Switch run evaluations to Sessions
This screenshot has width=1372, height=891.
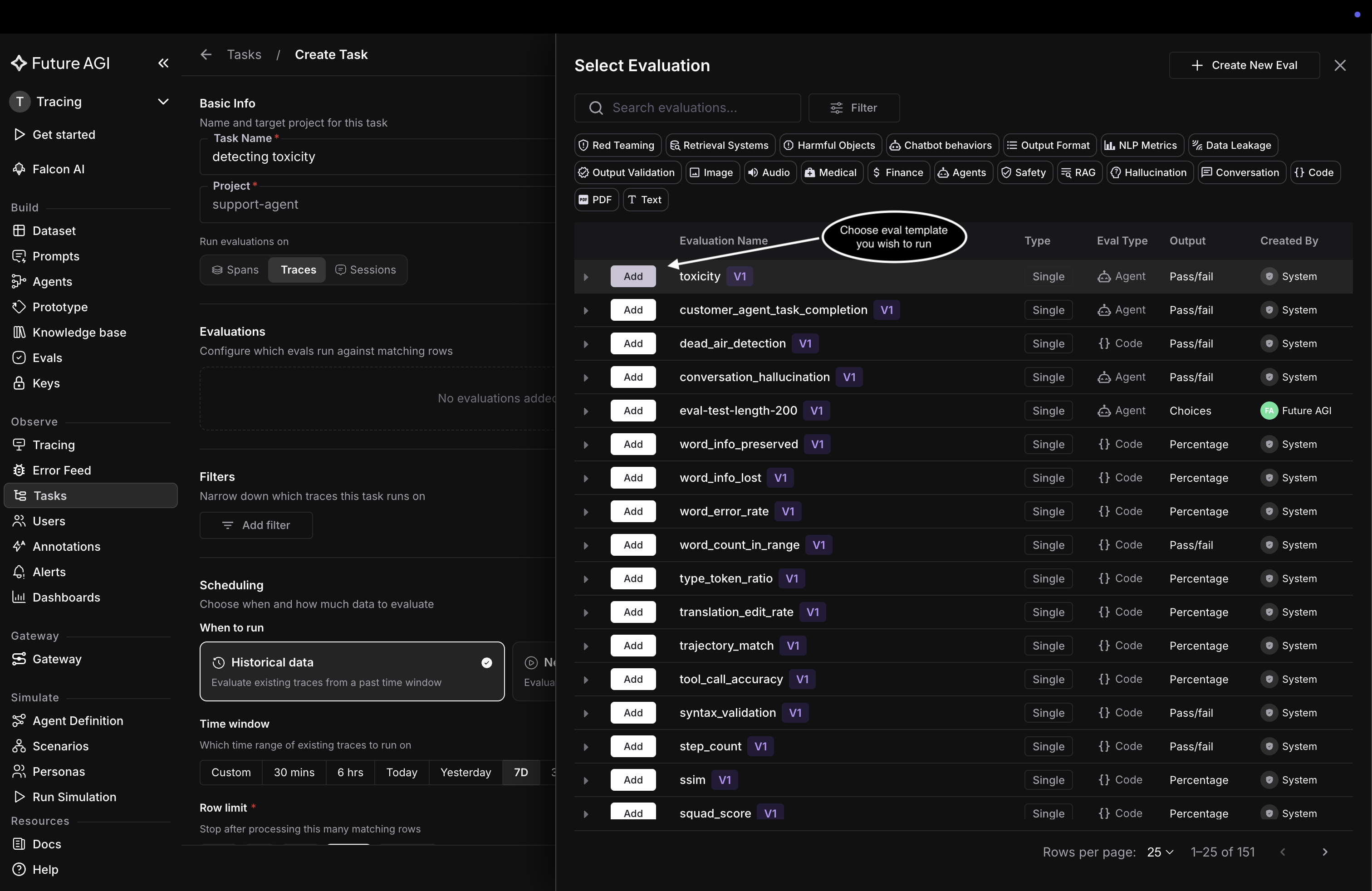pos(366,270)
